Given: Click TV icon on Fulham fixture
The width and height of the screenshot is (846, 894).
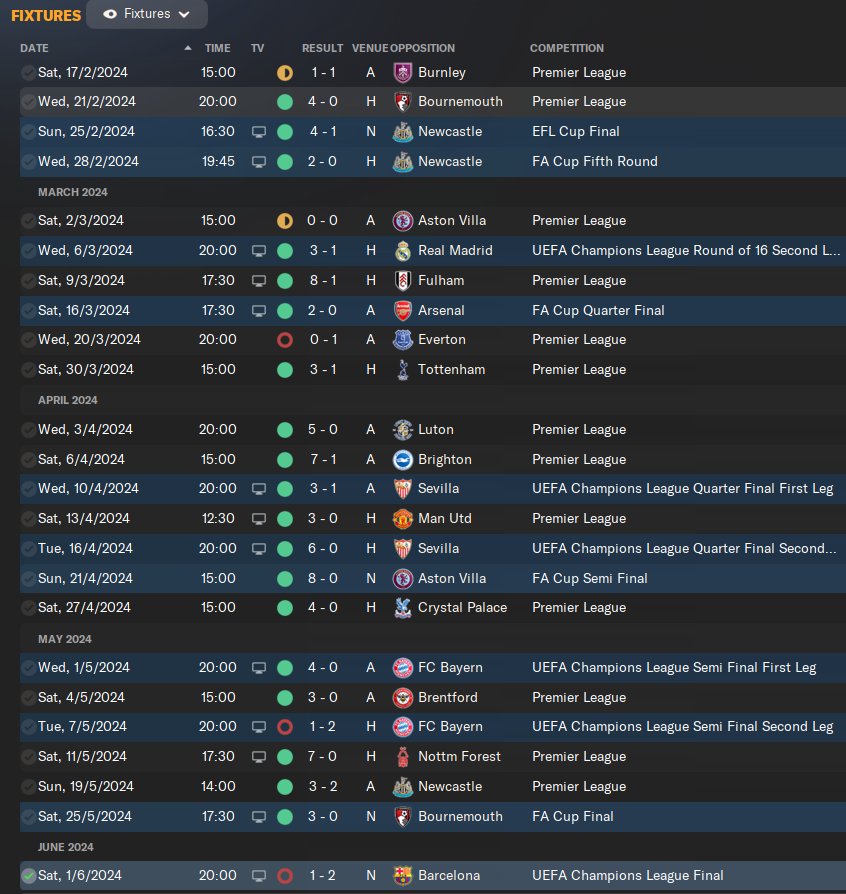Looking at the screenshot, I should (259, 281).
